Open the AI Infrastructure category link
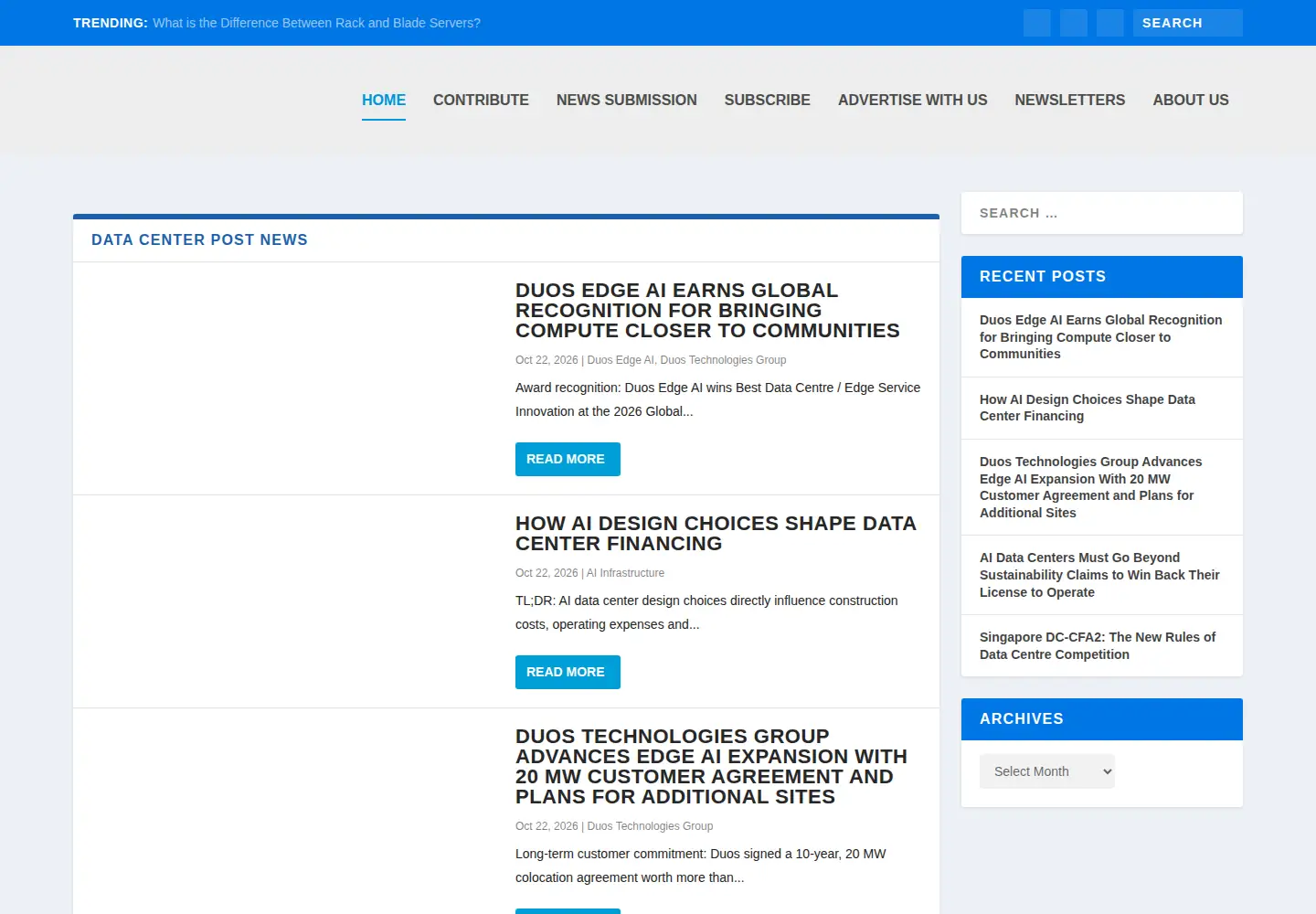Image resolution: width=1316 pixels, height=914 pixels. [625, 573]
